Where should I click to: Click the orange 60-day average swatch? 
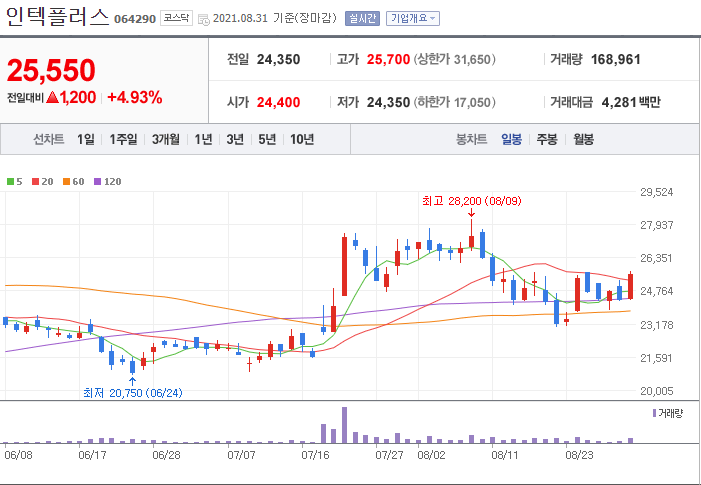(66, 181)
